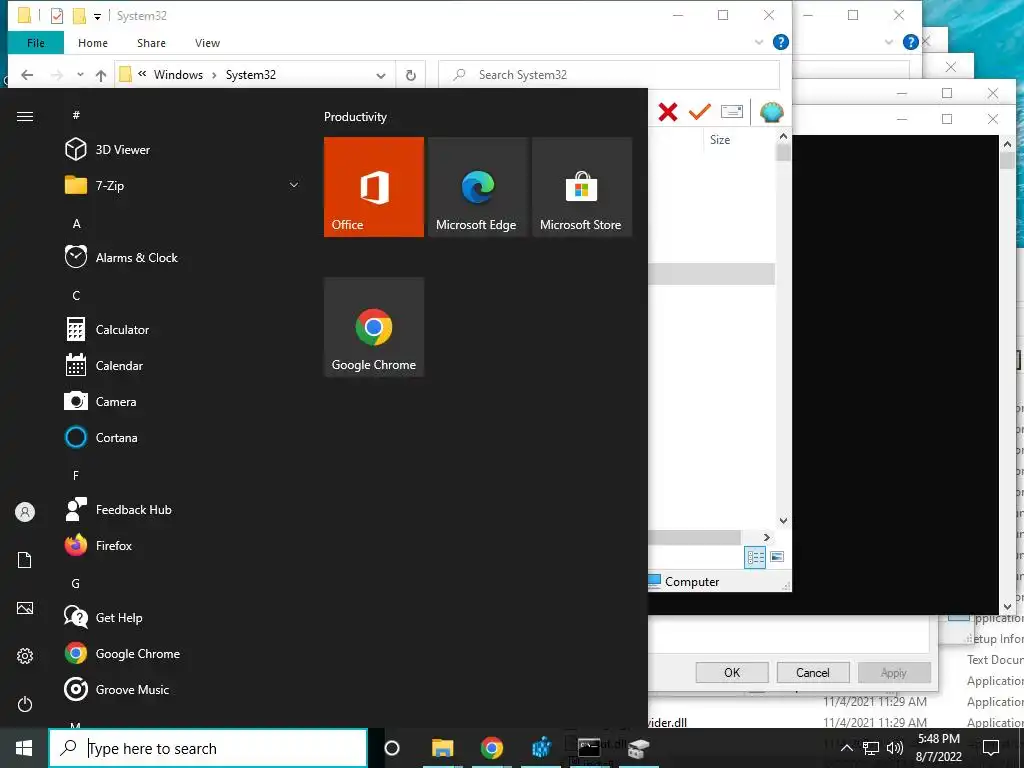Open Documents from Start sidebar
Viewport: 1024px width, 768px height.
(25, 560)
